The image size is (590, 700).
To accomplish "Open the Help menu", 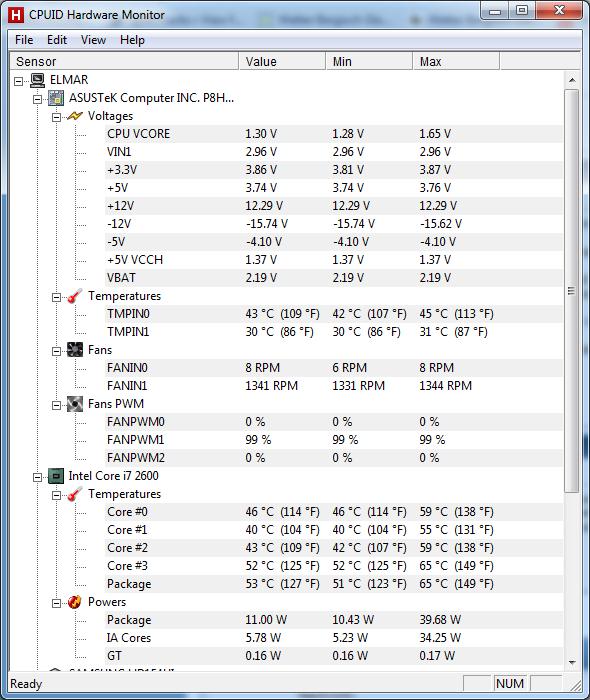I will [132, 40].
